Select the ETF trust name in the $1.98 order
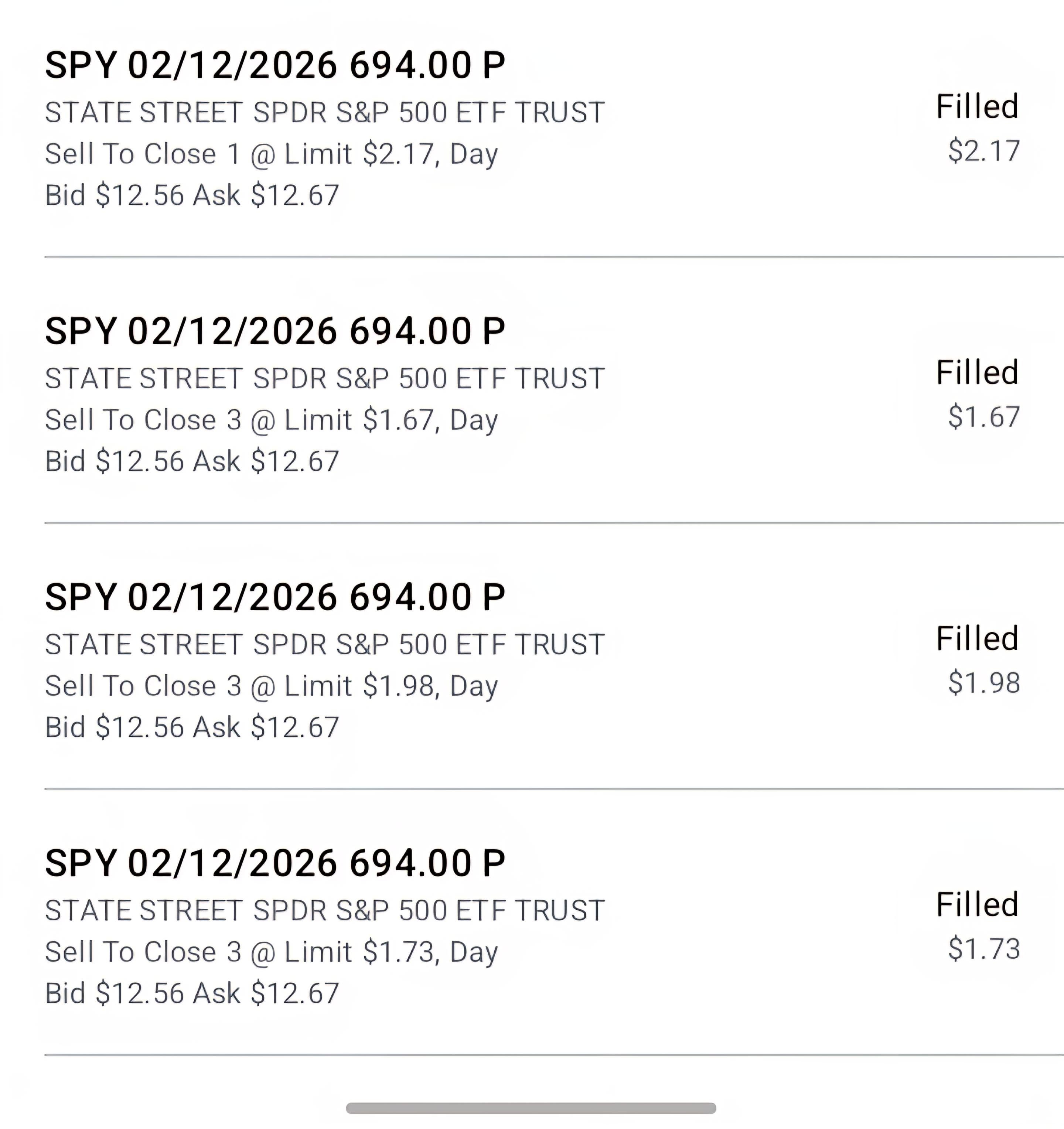Image resolution: width=1064 pixels, height=1129 pixels. pyautogui.click(x=325, y=645)
